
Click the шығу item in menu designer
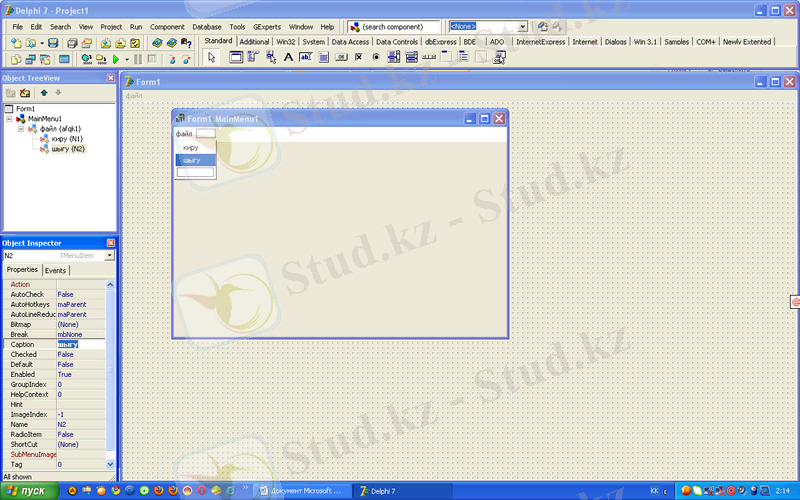coord(195,160)
